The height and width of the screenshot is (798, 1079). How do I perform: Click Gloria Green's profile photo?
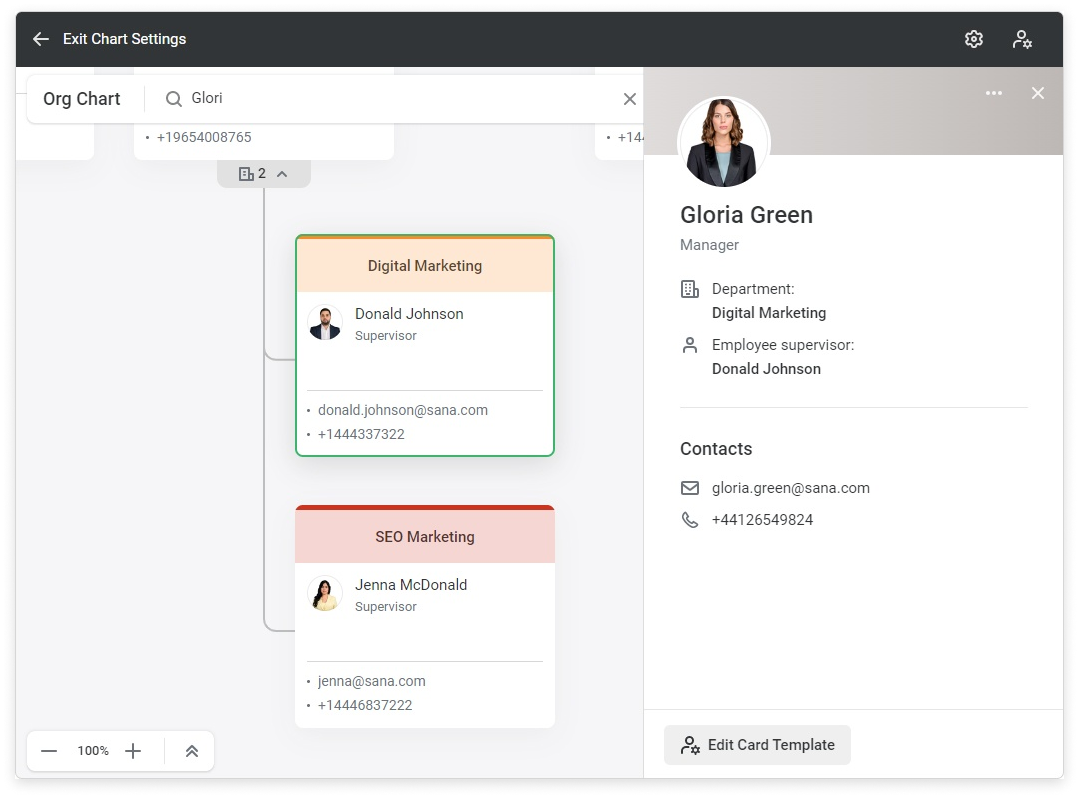click(723, 142)
